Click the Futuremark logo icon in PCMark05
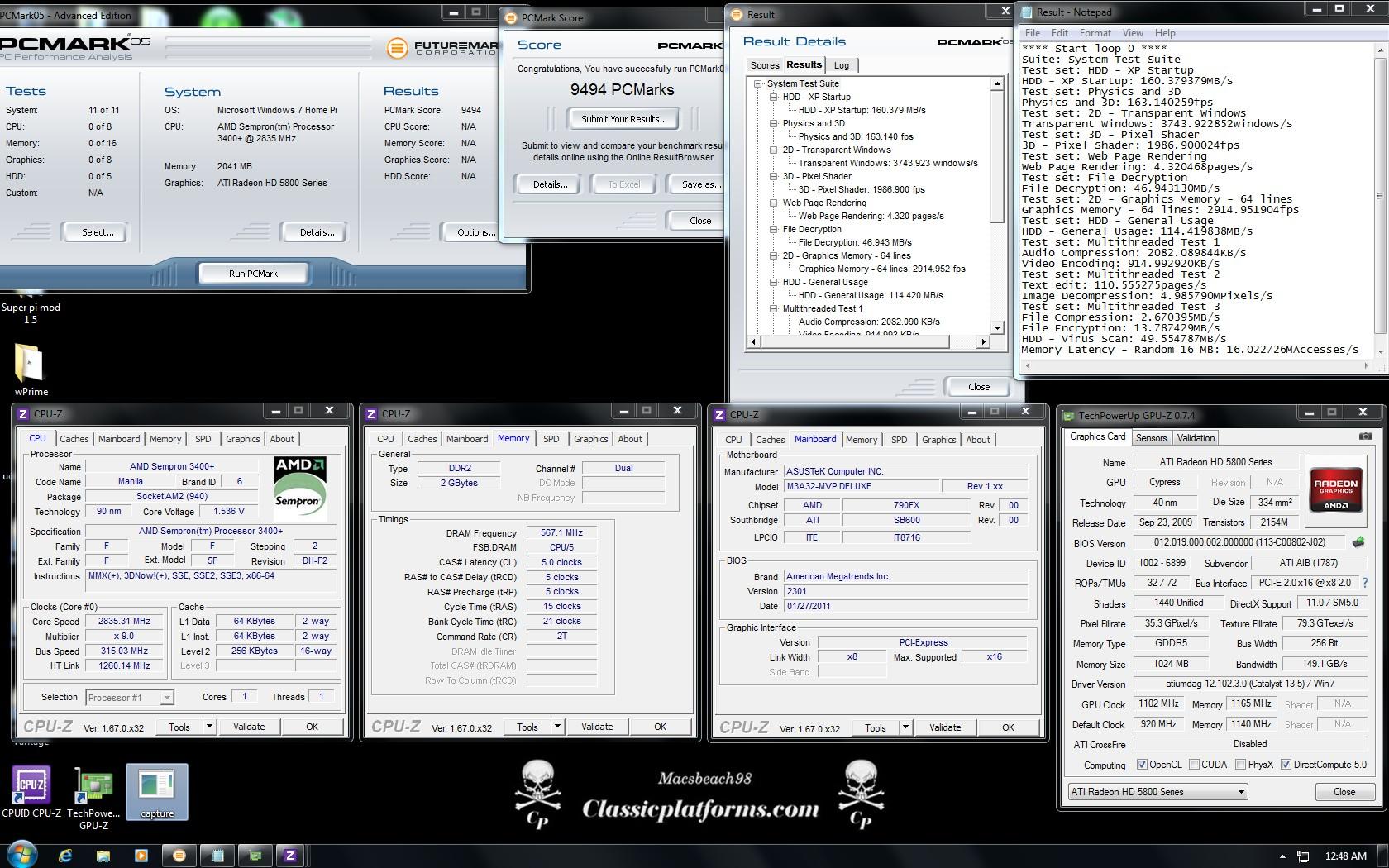1389x868 pixels. [x=398, y=48]
